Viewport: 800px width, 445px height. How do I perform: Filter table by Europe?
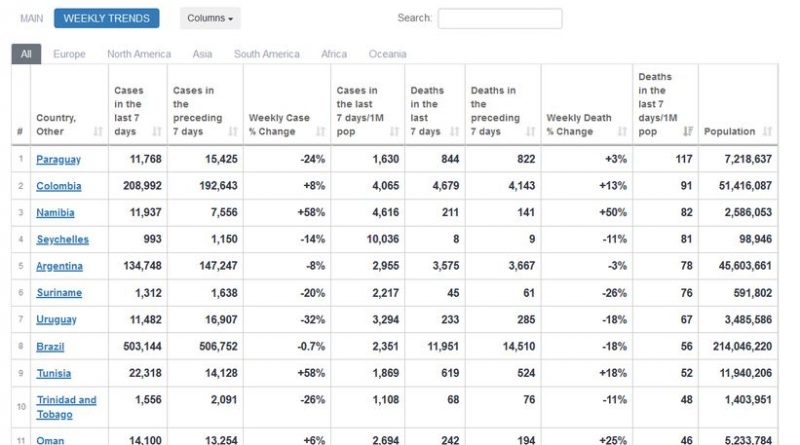(x=69, y=54)
